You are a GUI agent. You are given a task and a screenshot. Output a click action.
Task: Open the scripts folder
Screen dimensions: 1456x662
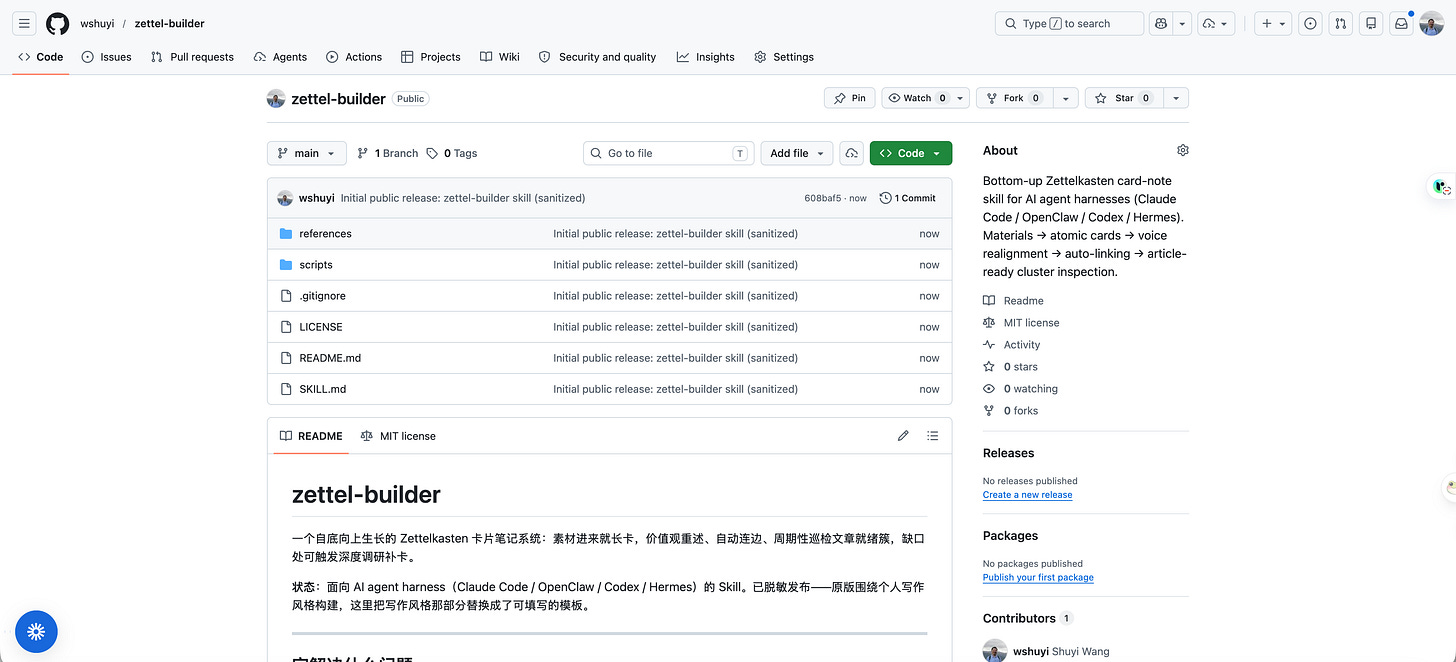click(x=316, y=265)
